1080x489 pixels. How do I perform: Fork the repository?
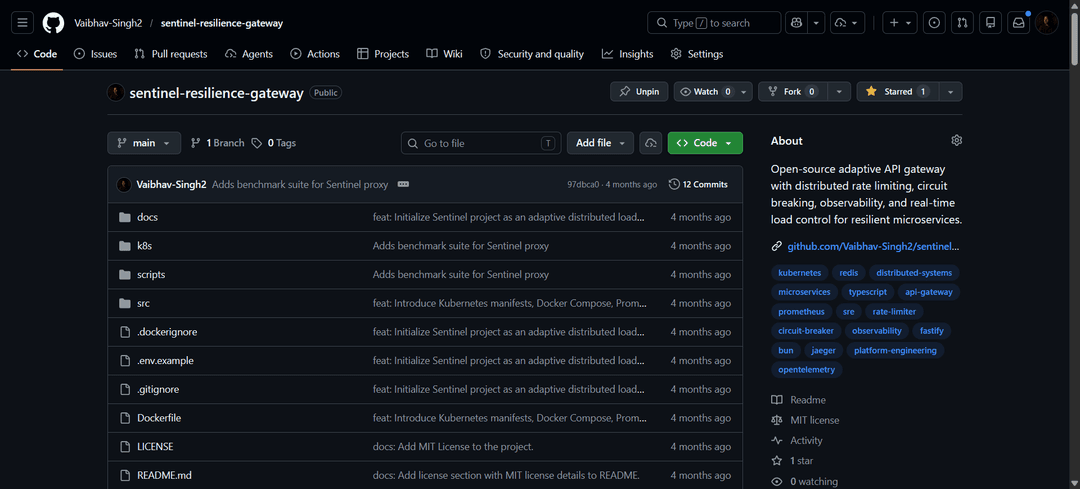792,92
